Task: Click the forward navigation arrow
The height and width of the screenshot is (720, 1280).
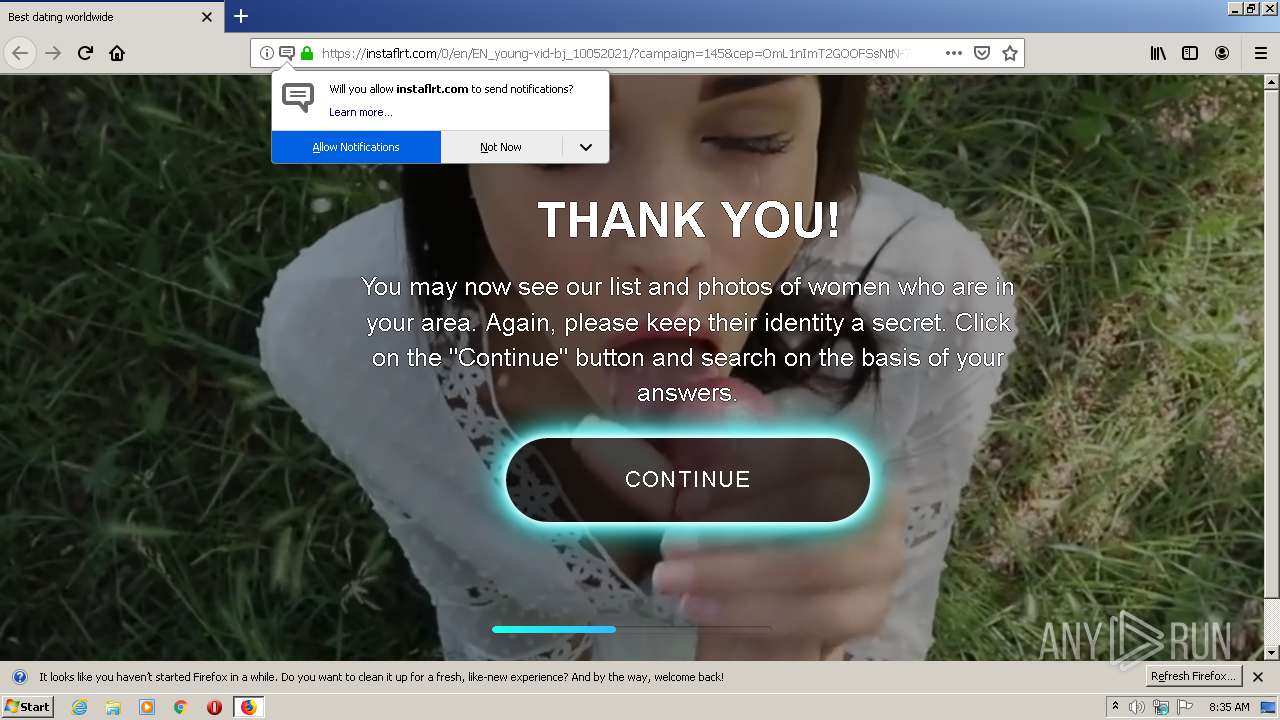Action: pyautogui.click(x=53, y=53)
